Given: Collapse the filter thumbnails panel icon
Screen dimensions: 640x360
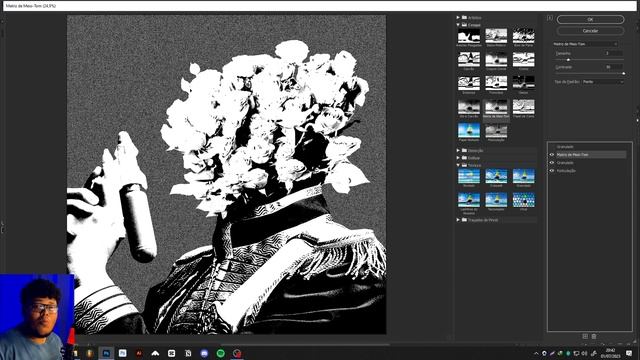Looking at the screenshot, I should (x=550, y=18).
